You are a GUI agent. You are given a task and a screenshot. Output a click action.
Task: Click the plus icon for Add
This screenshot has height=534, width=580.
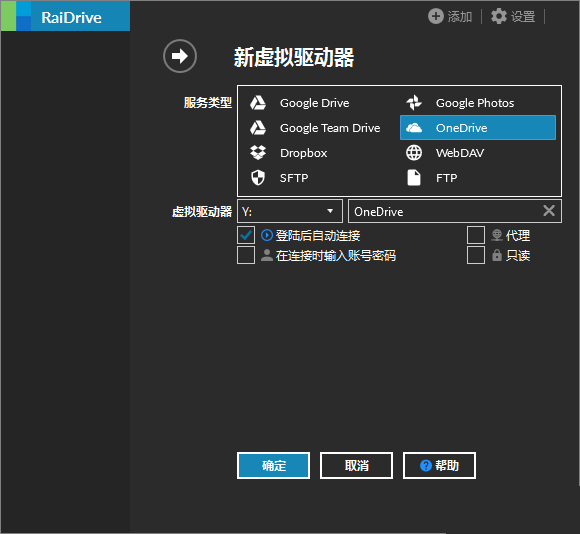pos(436,16)
